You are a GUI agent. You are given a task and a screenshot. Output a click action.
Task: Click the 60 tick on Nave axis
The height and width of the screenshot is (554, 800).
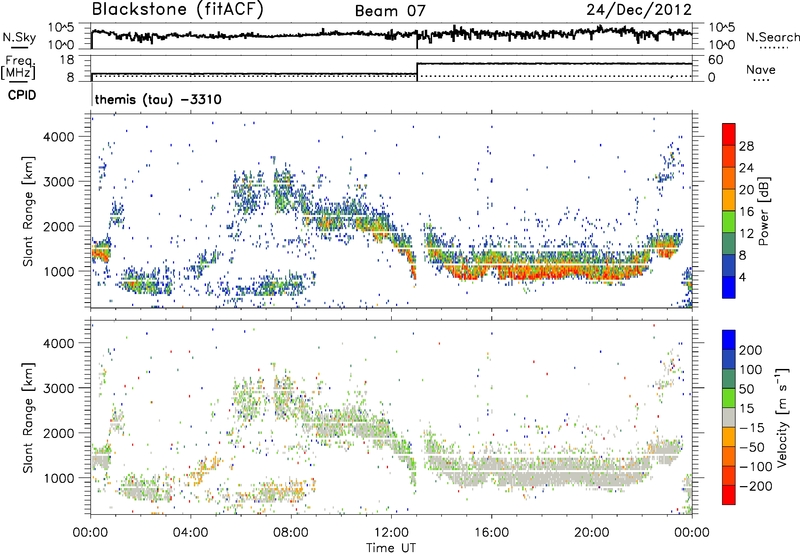[716, 60]
